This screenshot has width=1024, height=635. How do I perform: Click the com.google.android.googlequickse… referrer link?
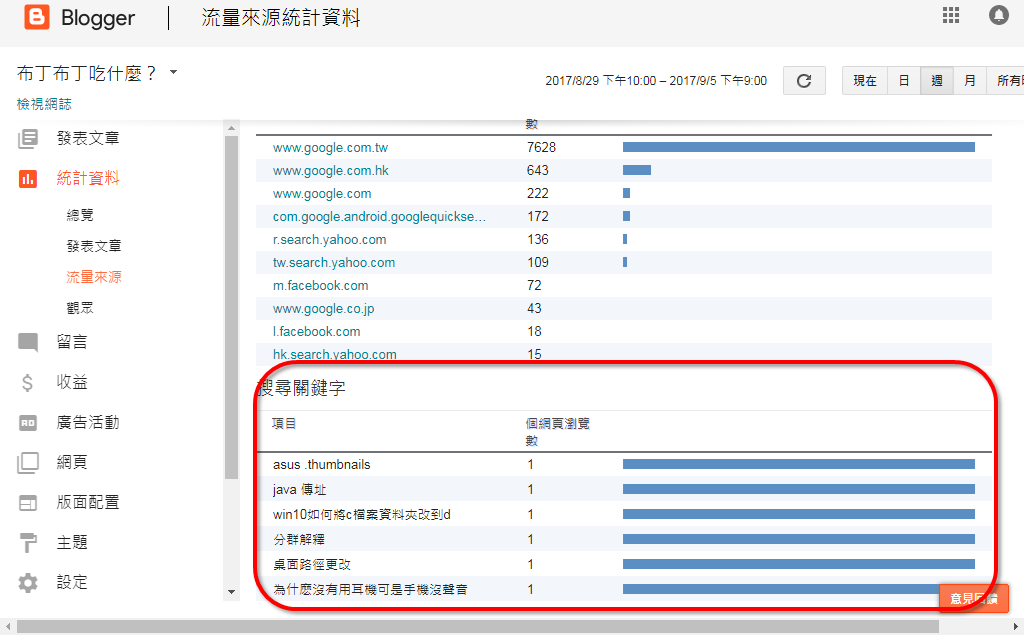coord(379,216)
